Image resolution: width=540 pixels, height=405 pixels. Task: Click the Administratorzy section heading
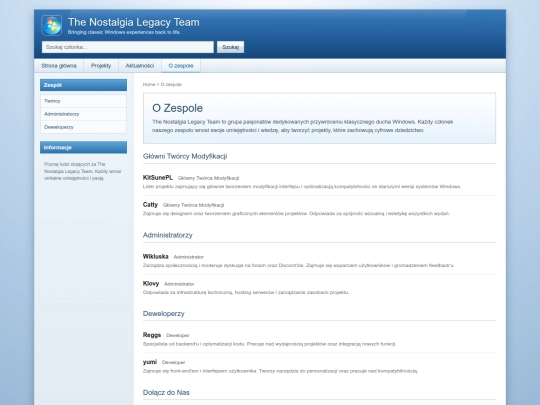167,235
